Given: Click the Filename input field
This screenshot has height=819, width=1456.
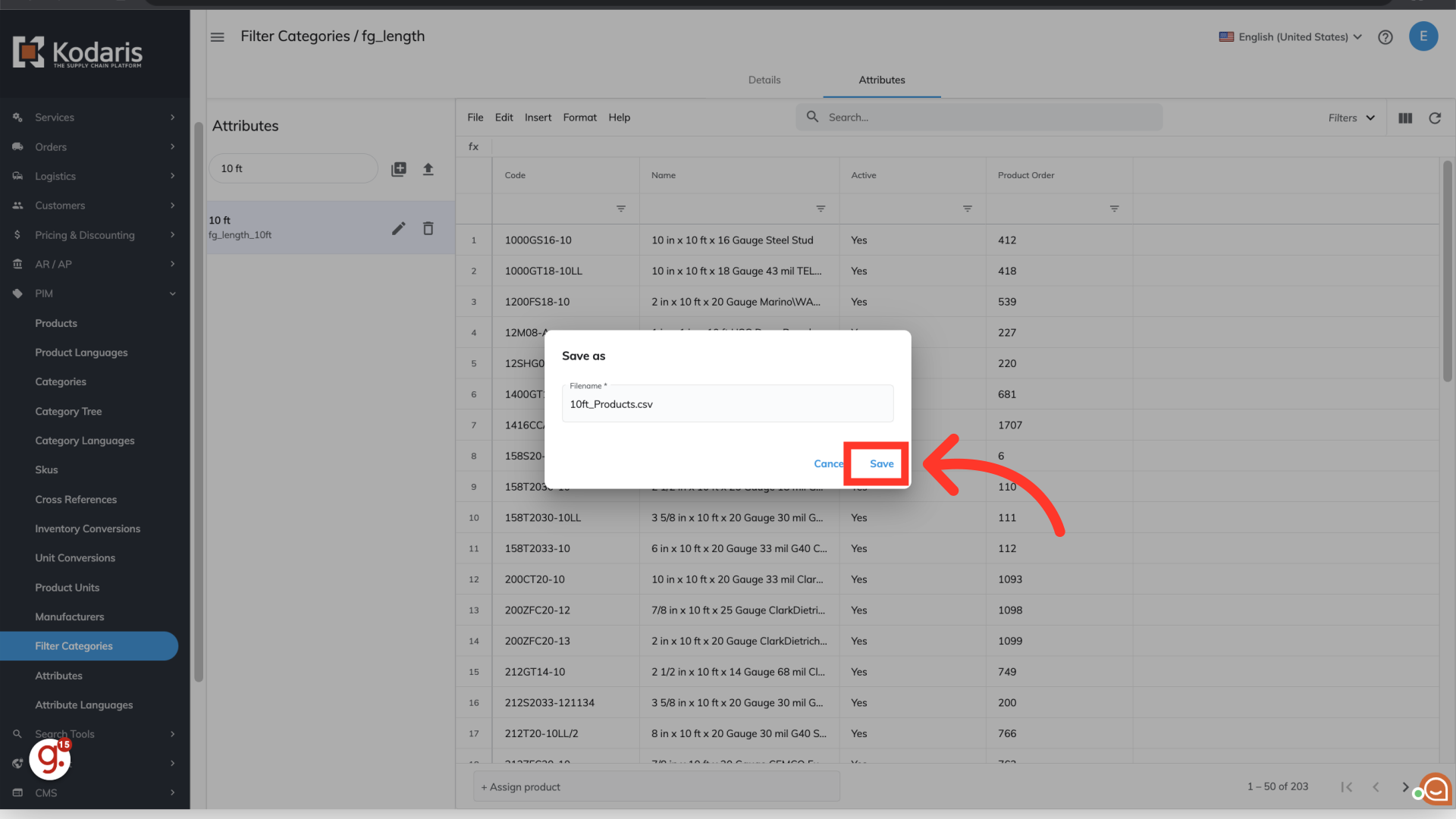Looking at the screenshot, I should tap(726, 404).
